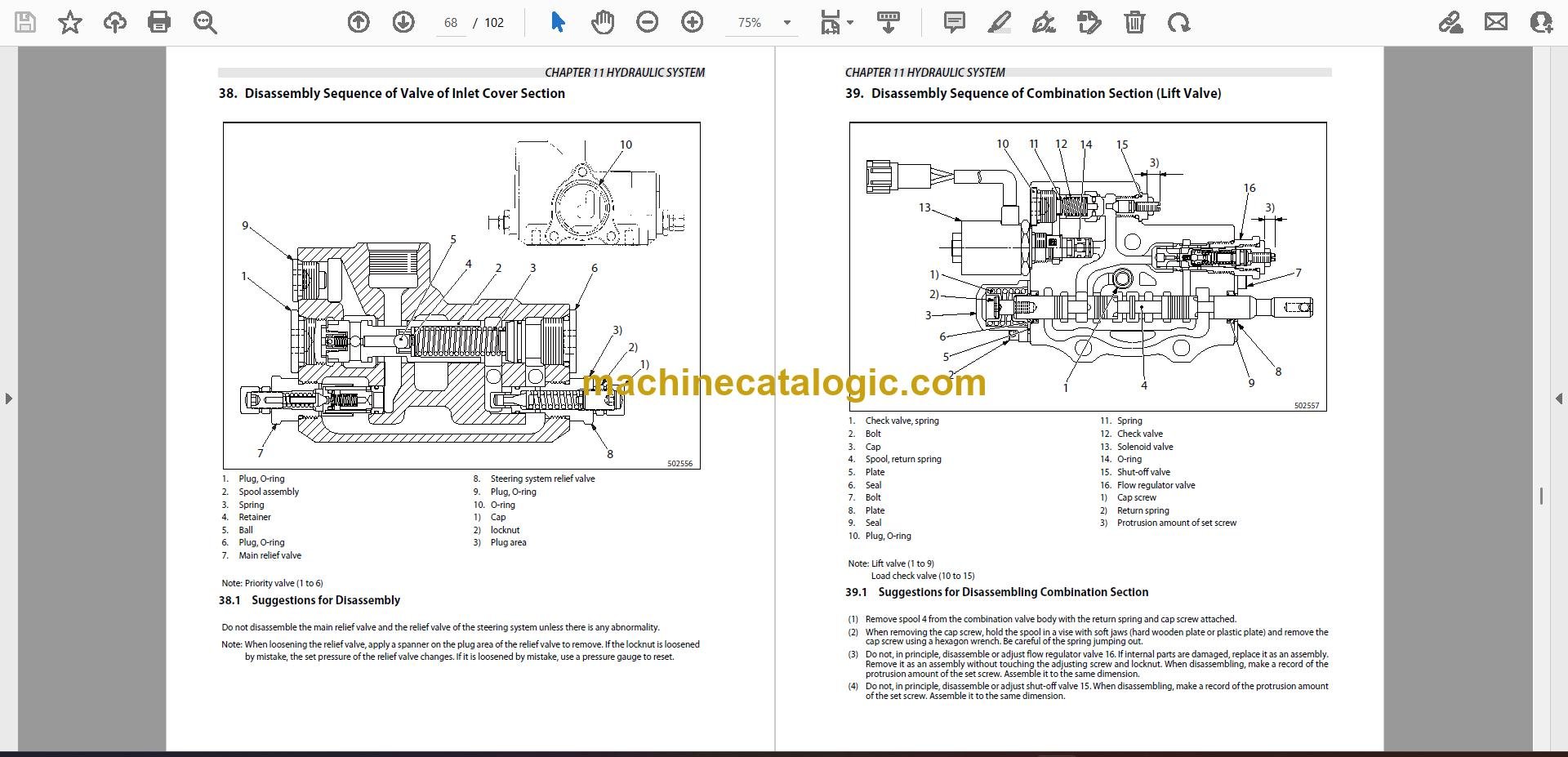Viewport: 1568px width, 757px height.
Task: Click the list item "Spool, return spring"
Action: 903,459
